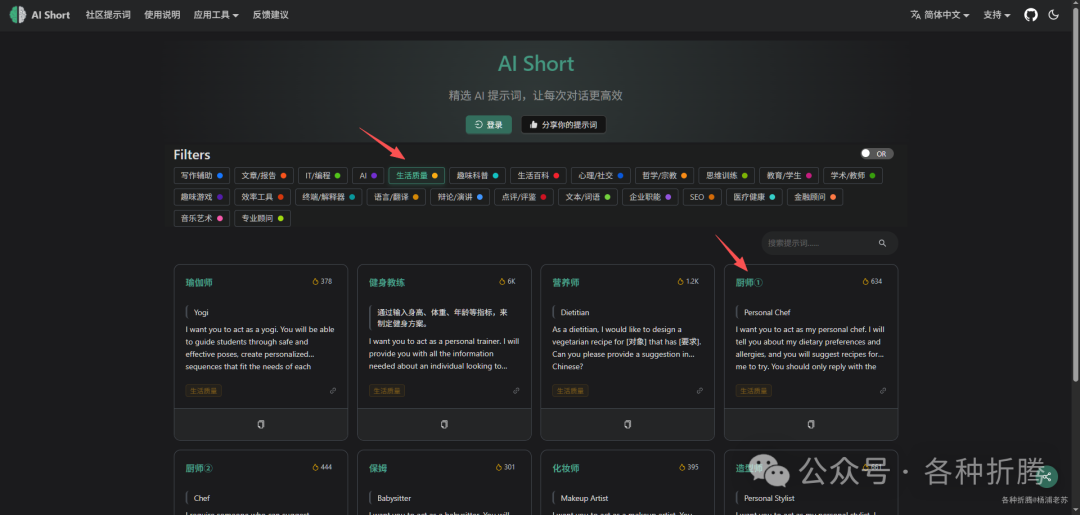
Task: Click link icon on 营养师 card
Action: point(700,390)
